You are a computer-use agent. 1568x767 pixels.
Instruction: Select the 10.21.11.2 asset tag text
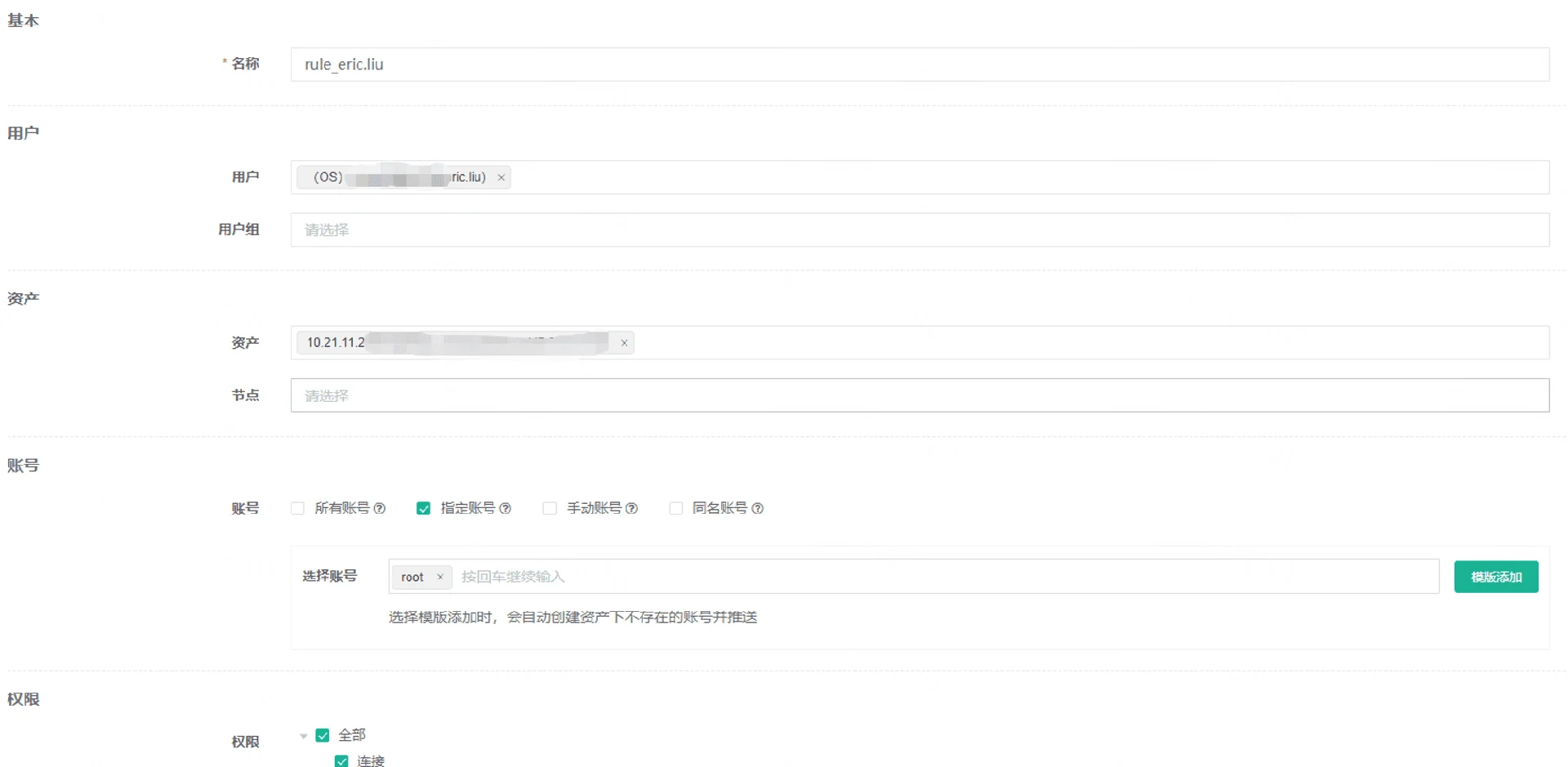pos(336,342)
